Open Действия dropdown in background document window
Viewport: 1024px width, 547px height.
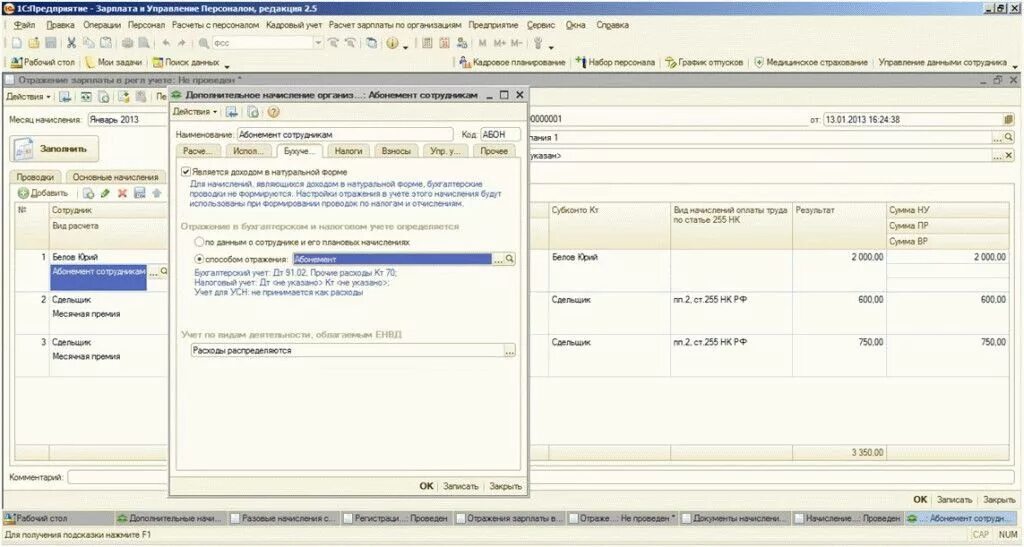pos(29,97)
